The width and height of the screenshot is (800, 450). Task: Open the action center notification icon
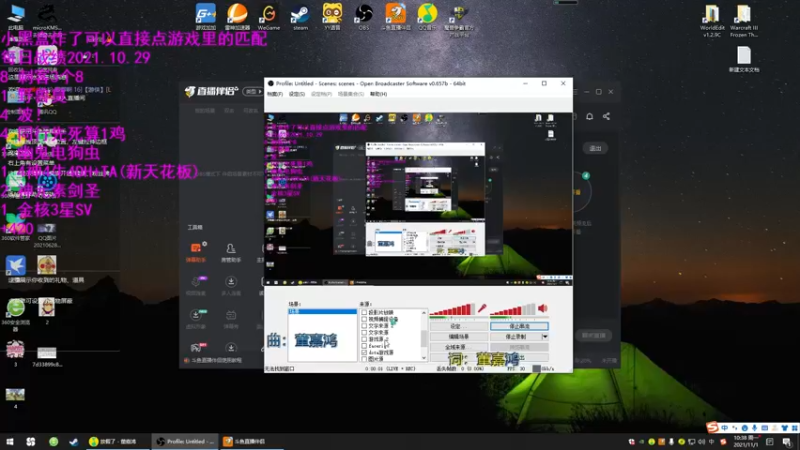coord(787,442)
